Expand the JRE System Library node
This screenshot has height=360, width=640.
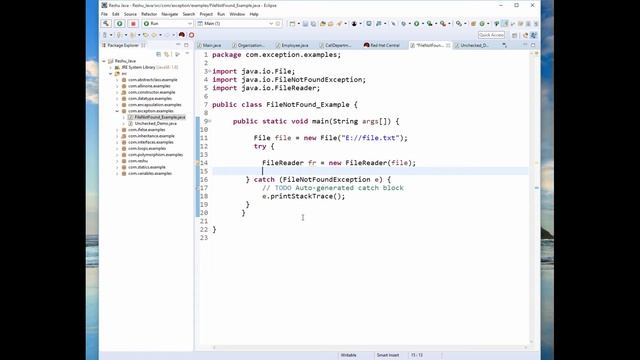[111, 67]
